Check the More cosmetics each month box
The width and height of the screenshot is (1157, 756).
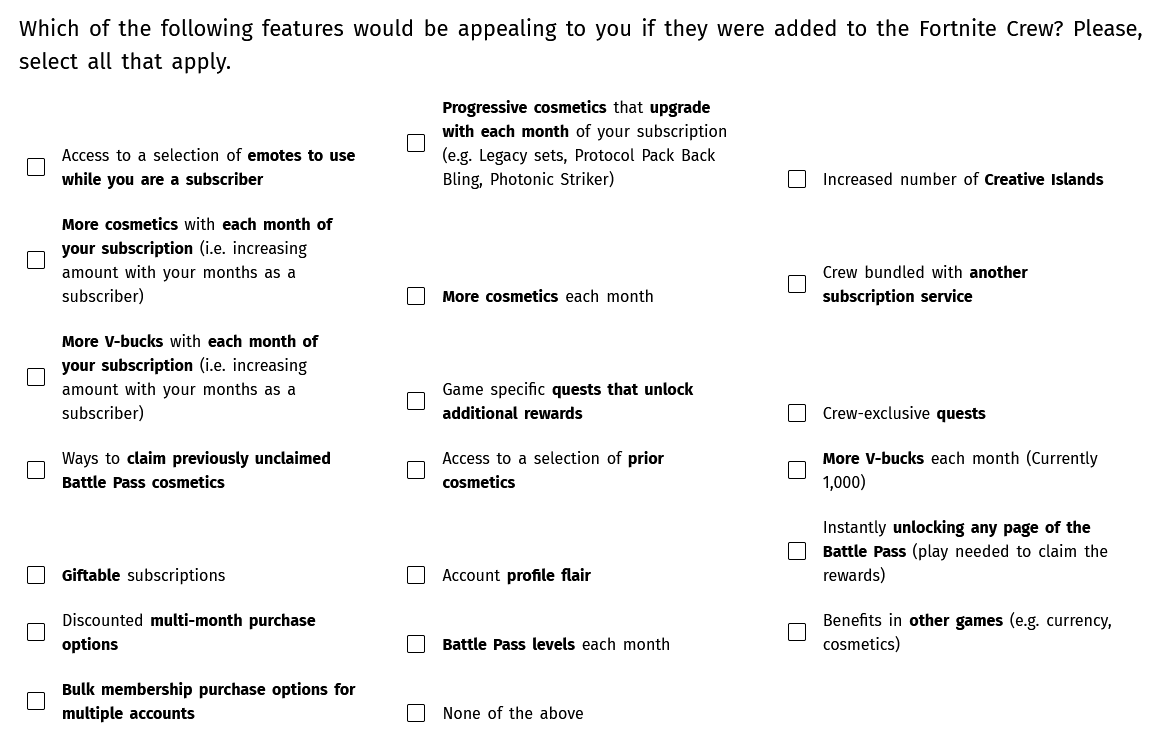416,296
